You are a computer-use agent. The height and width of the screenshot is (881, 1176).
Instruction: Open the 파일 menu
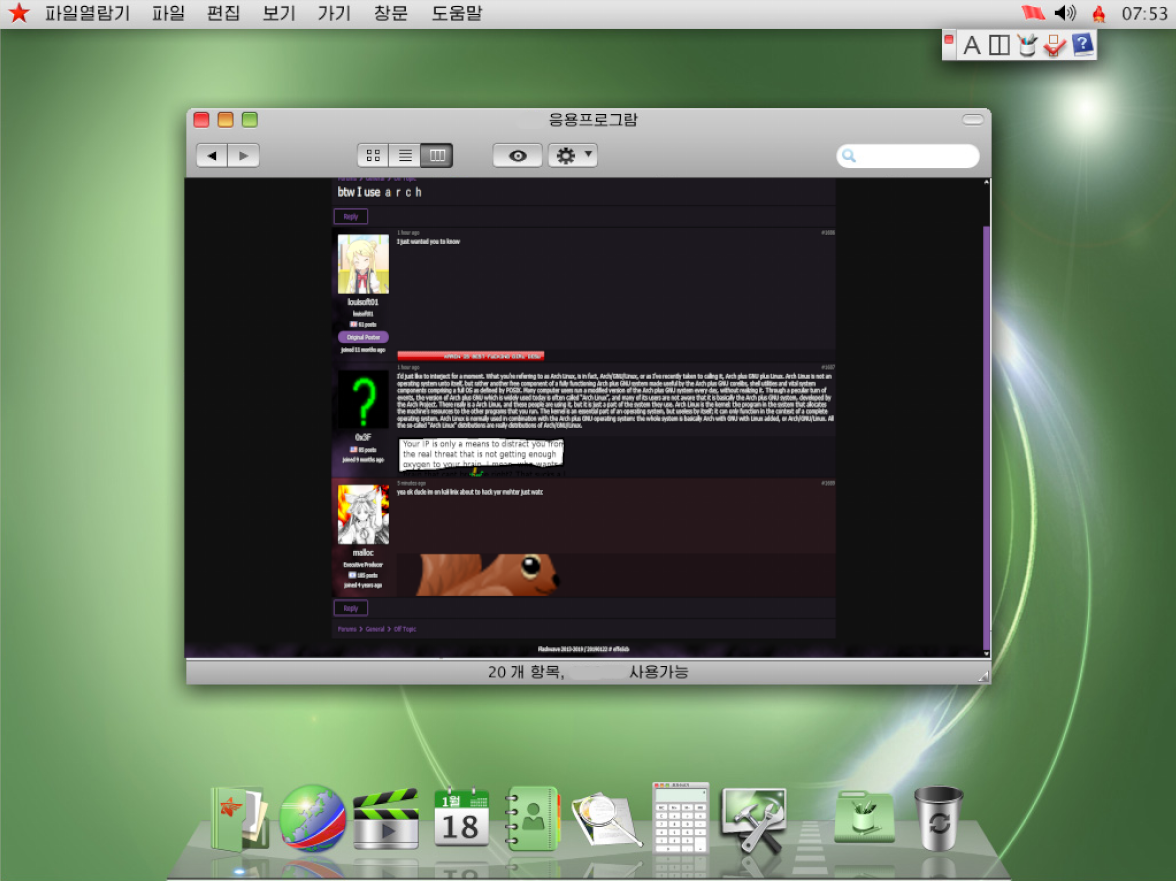(168, 13)
